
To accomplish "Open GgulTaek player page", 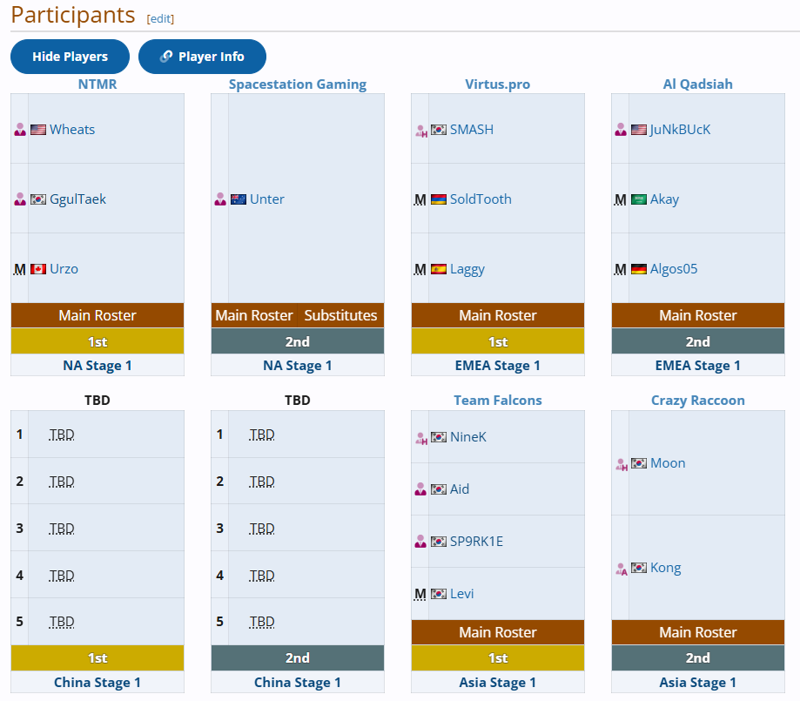I will [x=78, y=199].
